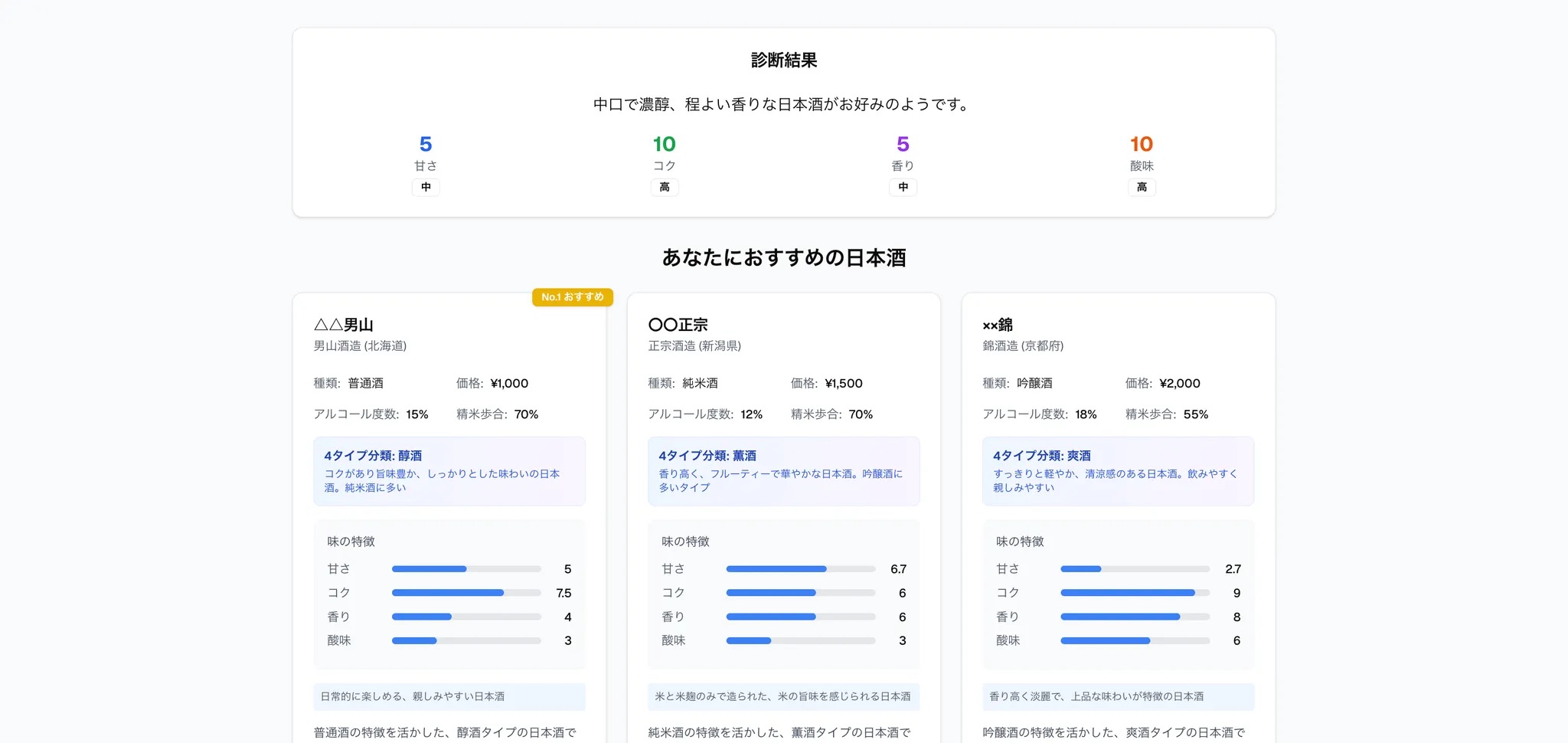This screenshot has width=1568, height=743.
Task: Click the orange 酸味 score 10
Action: [x=1141, y=144]
